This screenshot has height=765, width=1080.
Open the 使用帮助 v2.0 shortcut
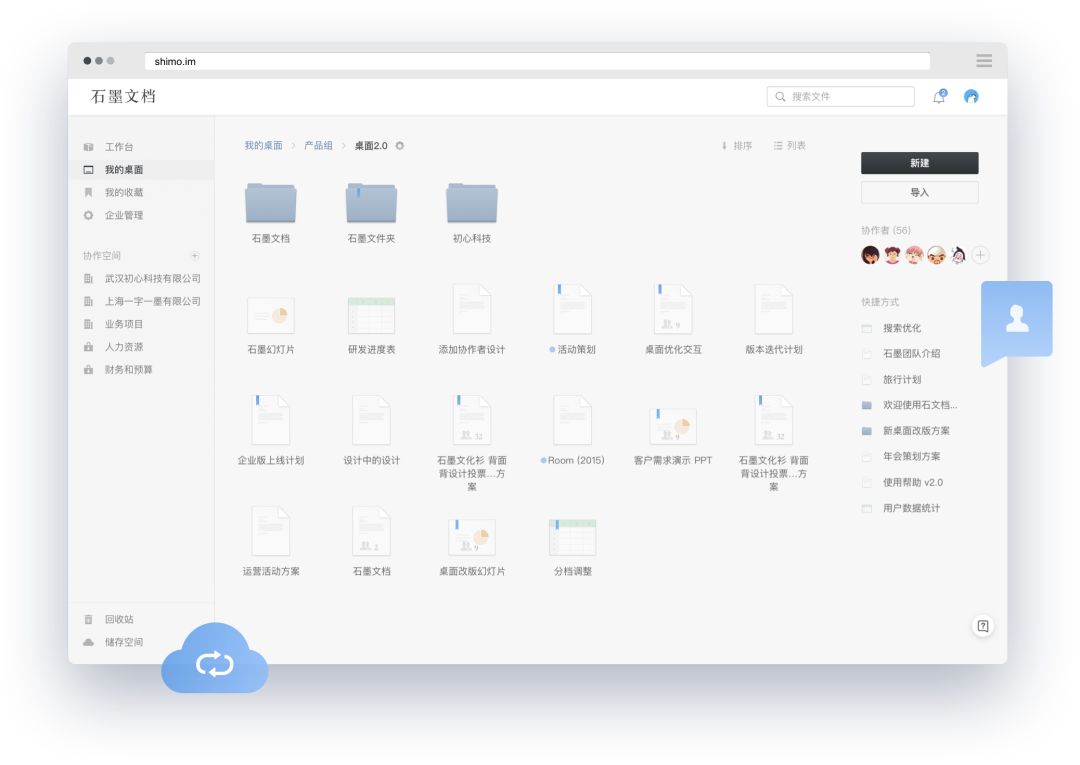[x=902, y=482]
